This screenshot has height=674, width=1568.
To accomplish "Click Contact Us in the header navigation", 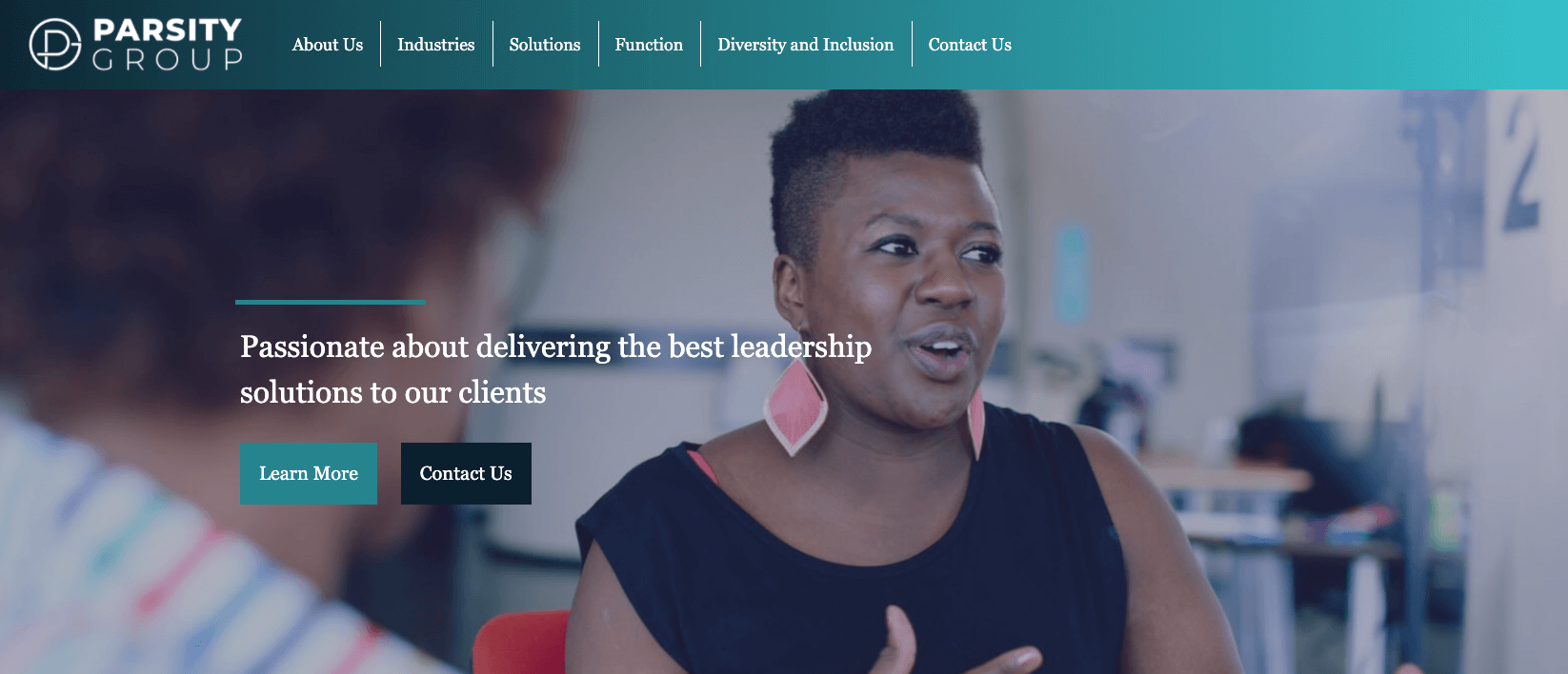I will [970, 45].
